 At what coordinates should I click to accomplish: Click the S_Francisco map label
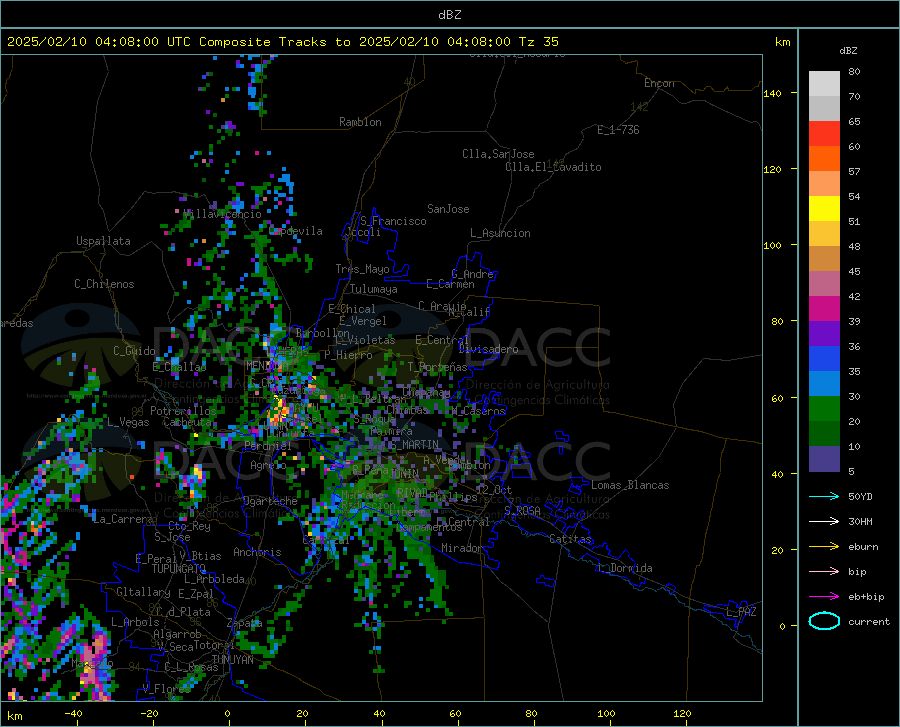[393, 221]
